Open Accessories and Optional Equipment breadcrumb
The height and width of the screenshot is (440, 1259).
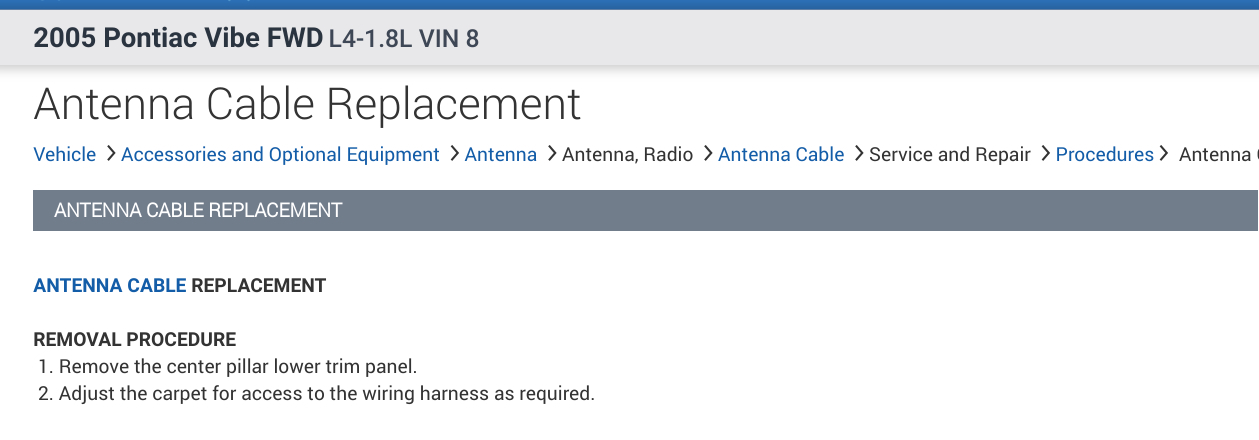pyautogui.click(x=280, y=155)
